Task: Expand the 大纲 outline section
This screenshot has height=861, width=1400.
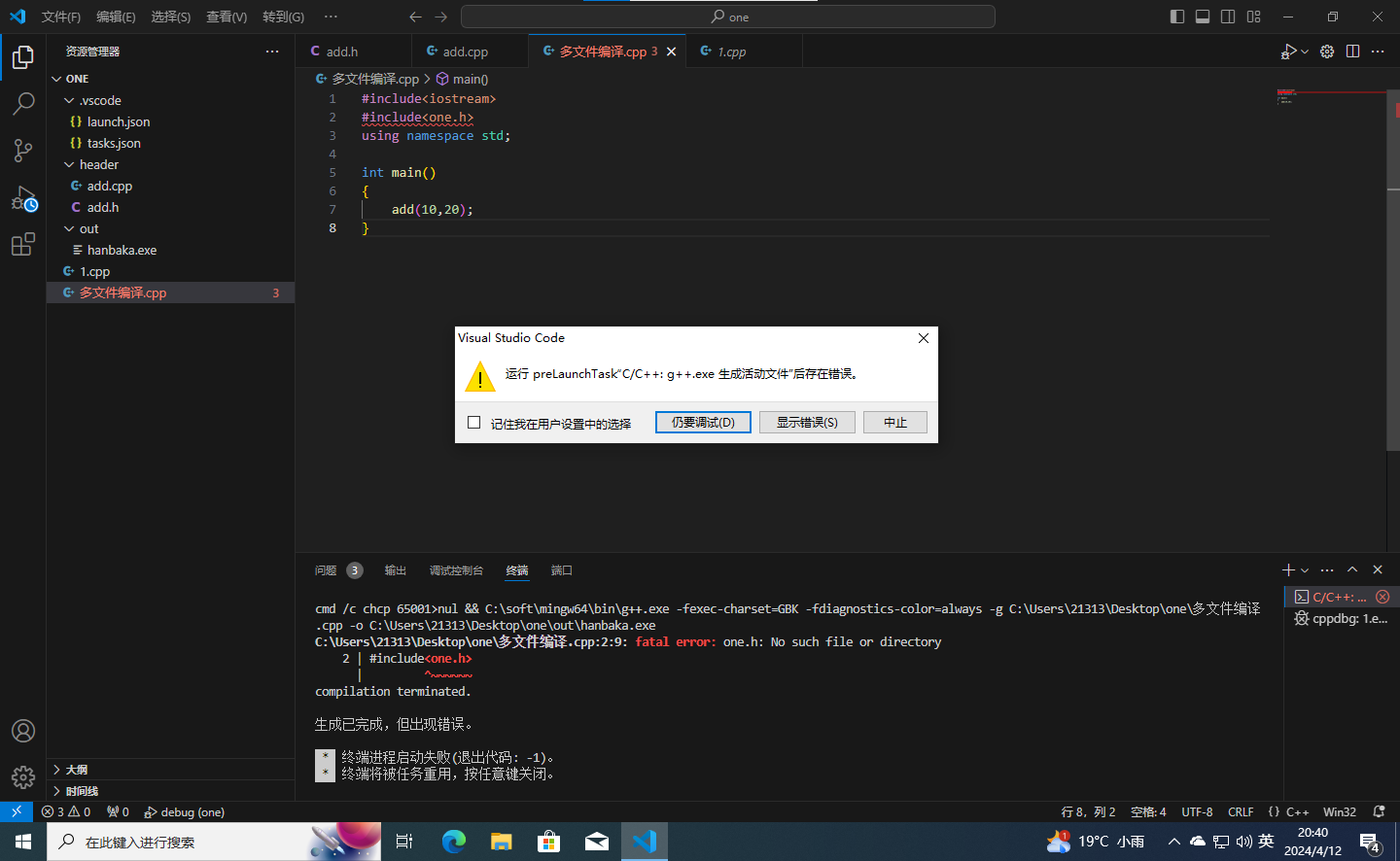Action: (x=170, y=769)
